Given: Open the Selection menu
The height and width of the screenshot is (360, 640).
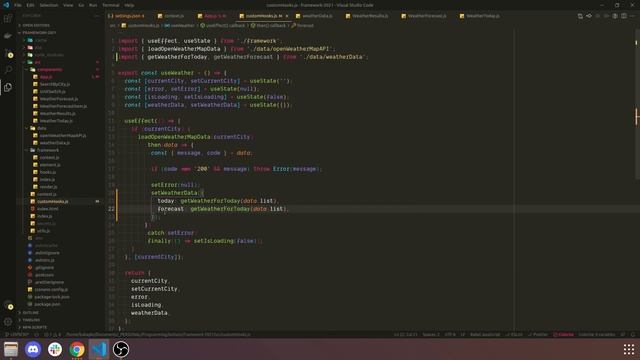Looking at the screenshot, I should tap(49, 5).
